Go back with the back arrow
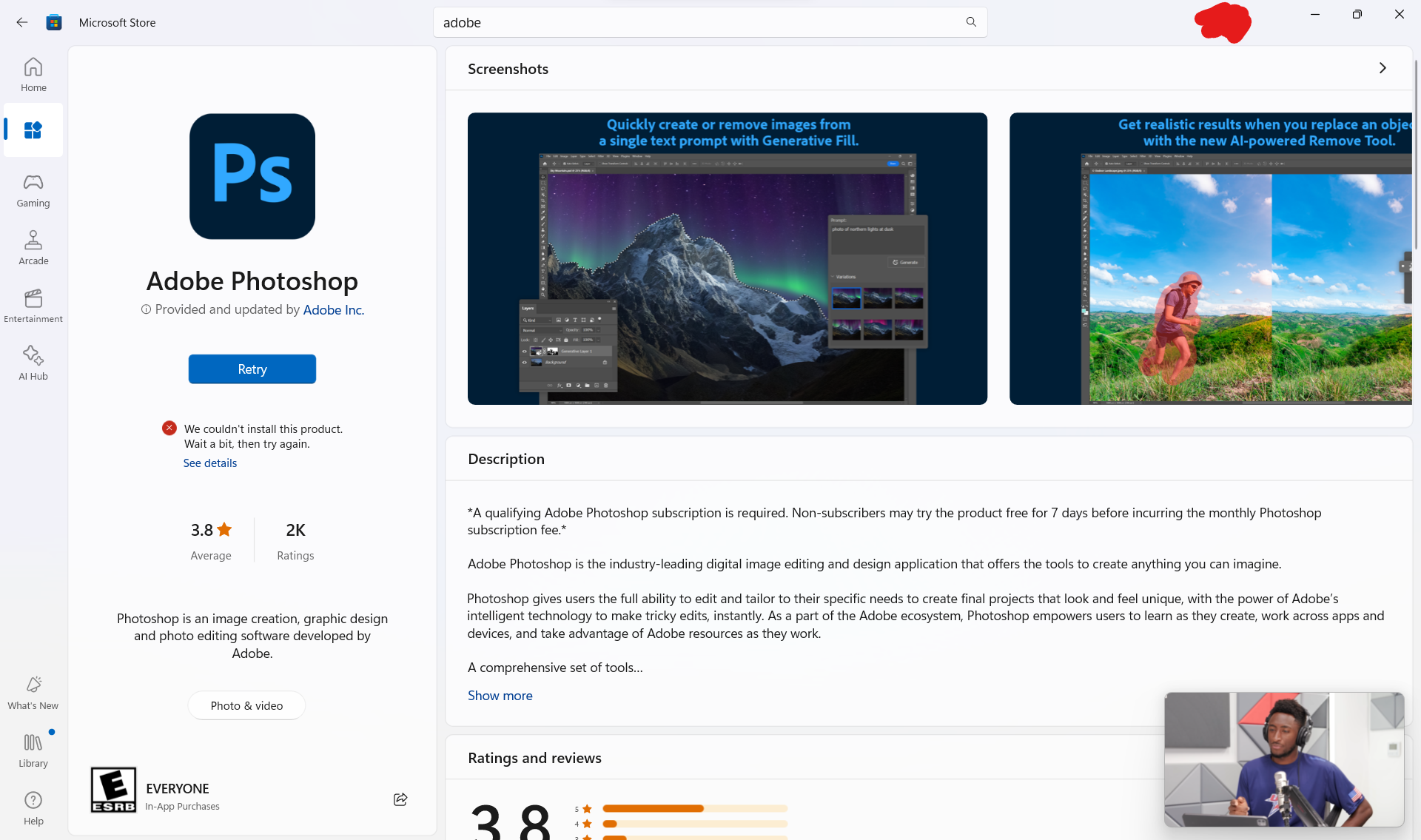Viewport: 1421px width, 840px height. coord(22,22)
